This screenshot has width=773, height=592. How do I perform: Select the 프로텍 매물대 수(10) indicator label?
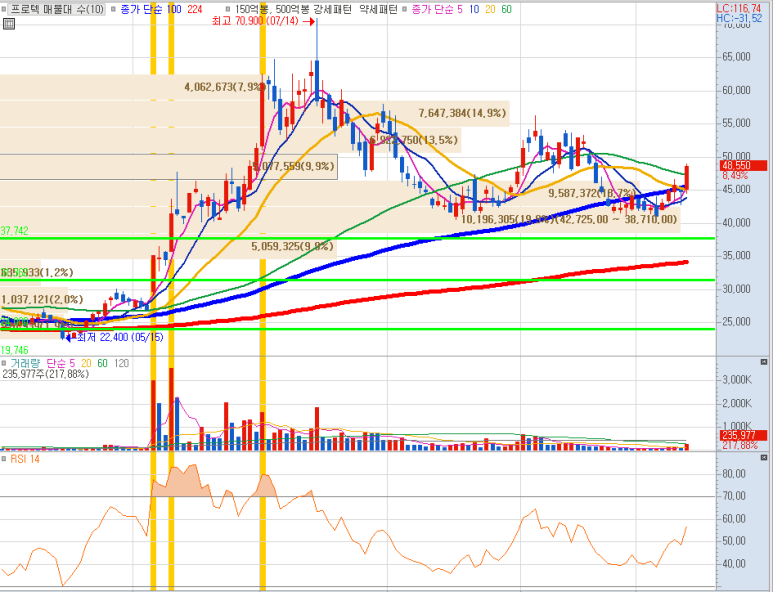57,9
